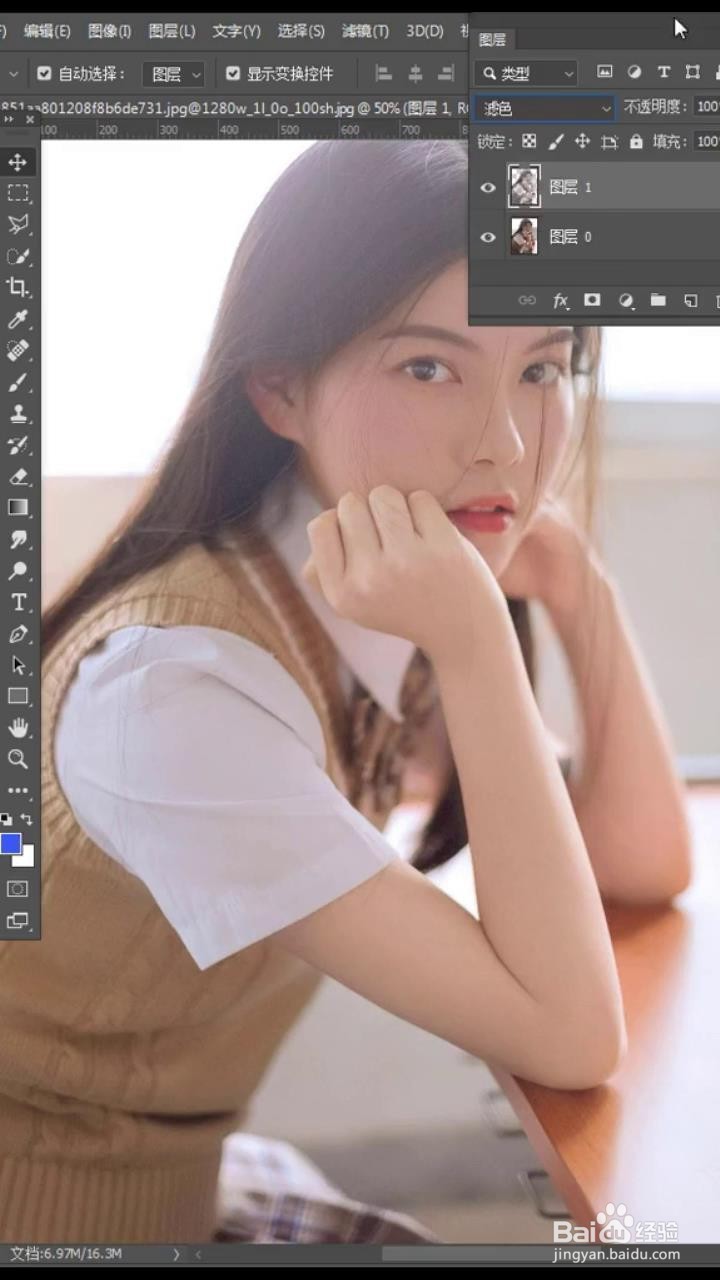The width and height of the screenshot is (720, 1280).
Task: Expand the toolbar with double-arrow icon
Action: 8,119
